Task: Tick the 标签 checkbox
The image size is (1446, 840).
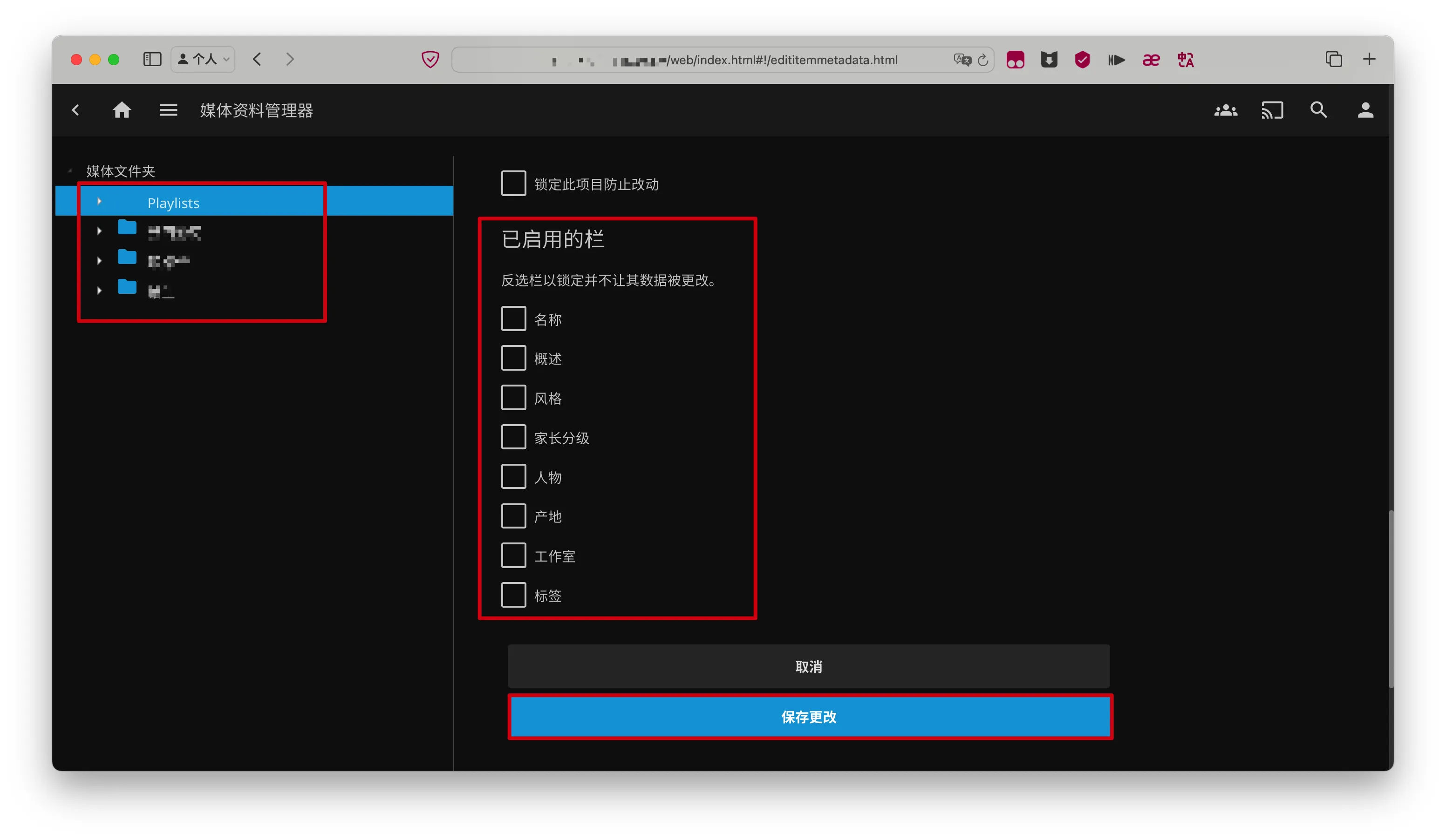Action: 513,595
